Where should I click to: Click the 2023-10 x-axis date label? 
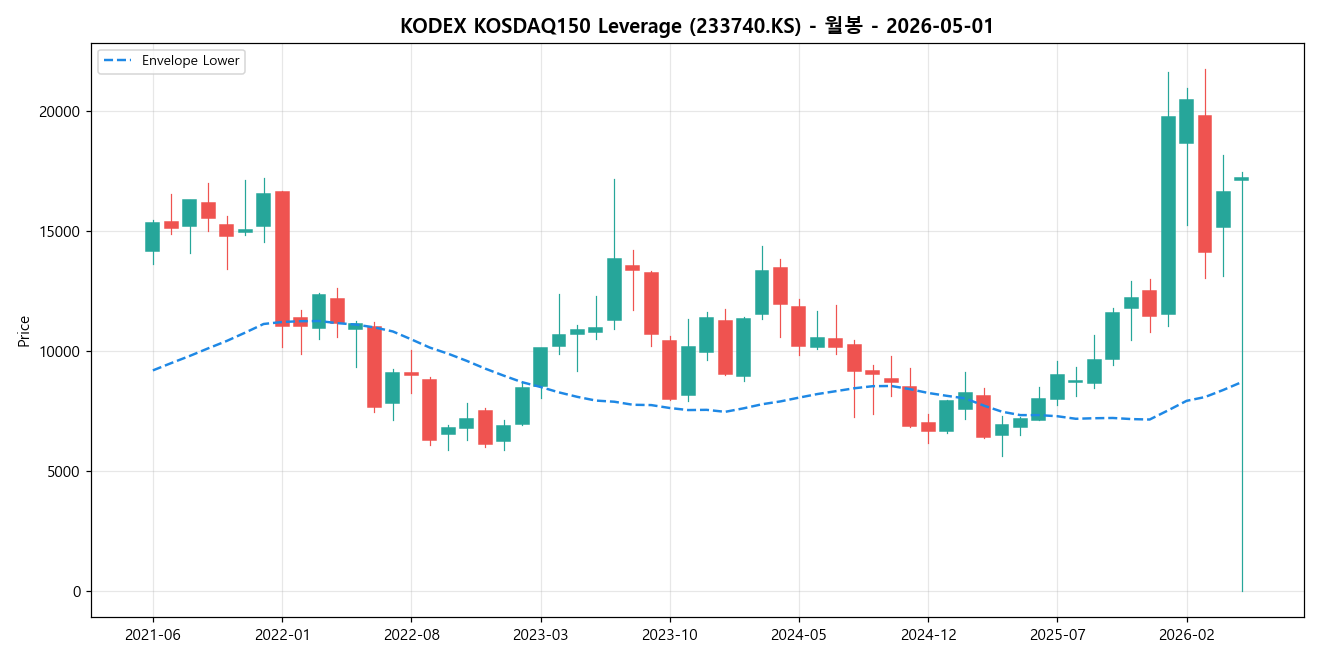pyautogui.click(x=670, y=634)
